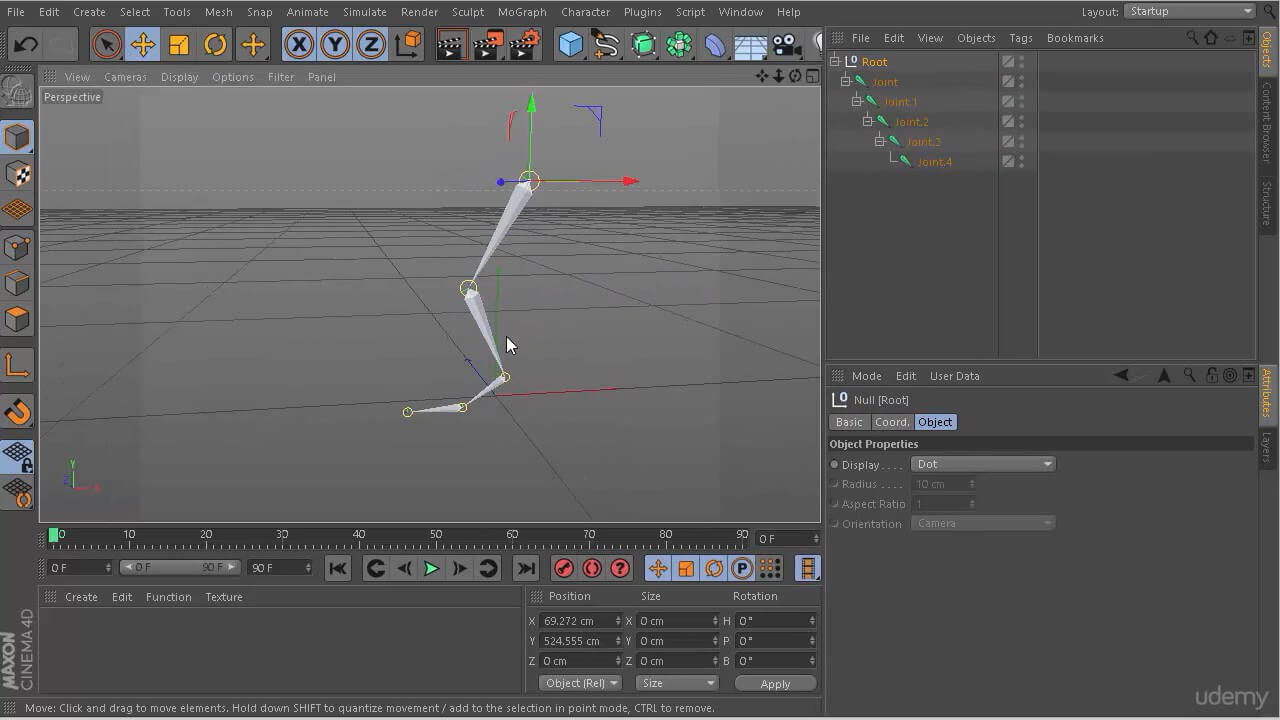Enable Parameter keyframing with the P icon
Screen dimensions: 1280x720
point(742,568)
